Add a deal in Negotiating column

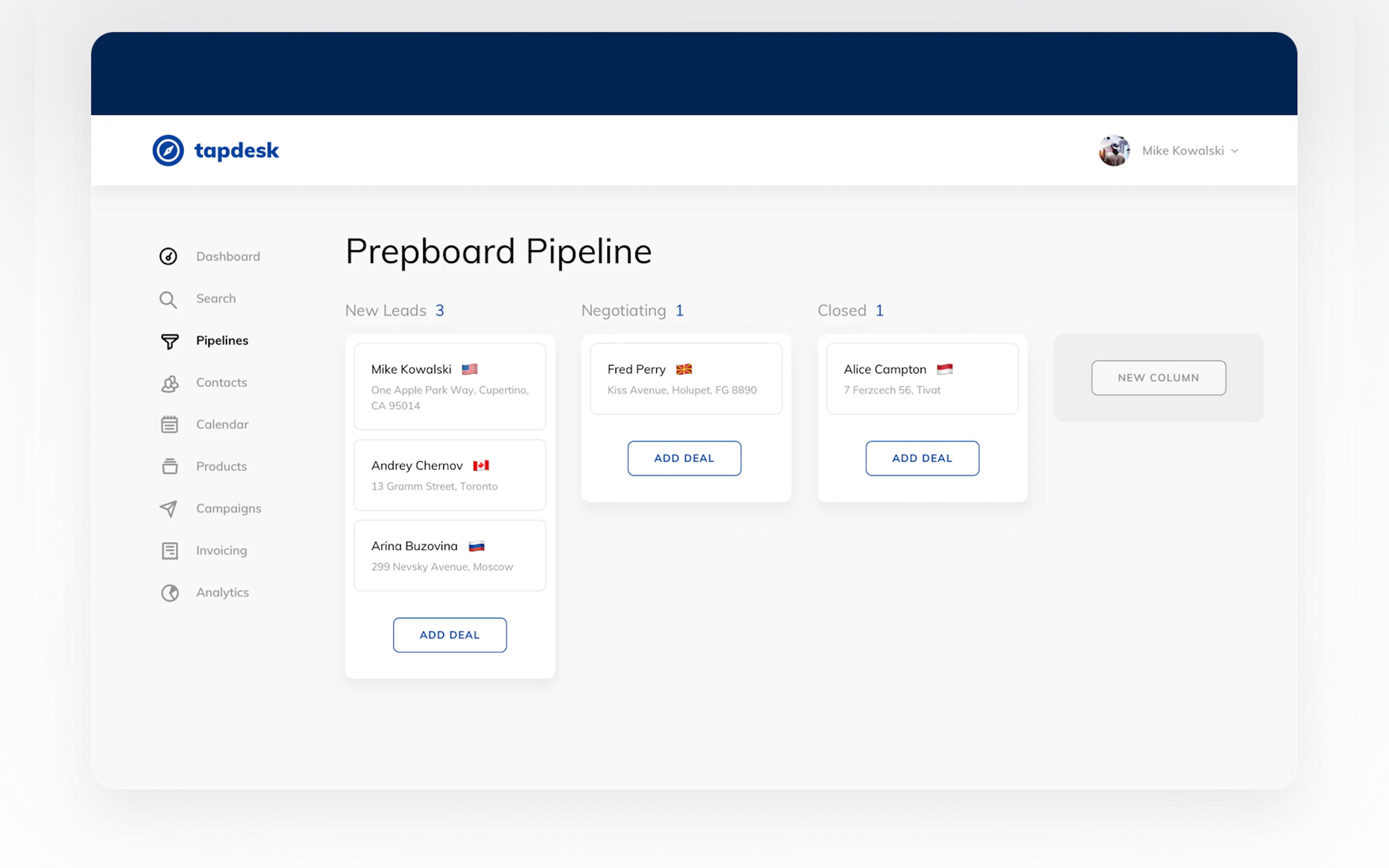coord(684,458)
